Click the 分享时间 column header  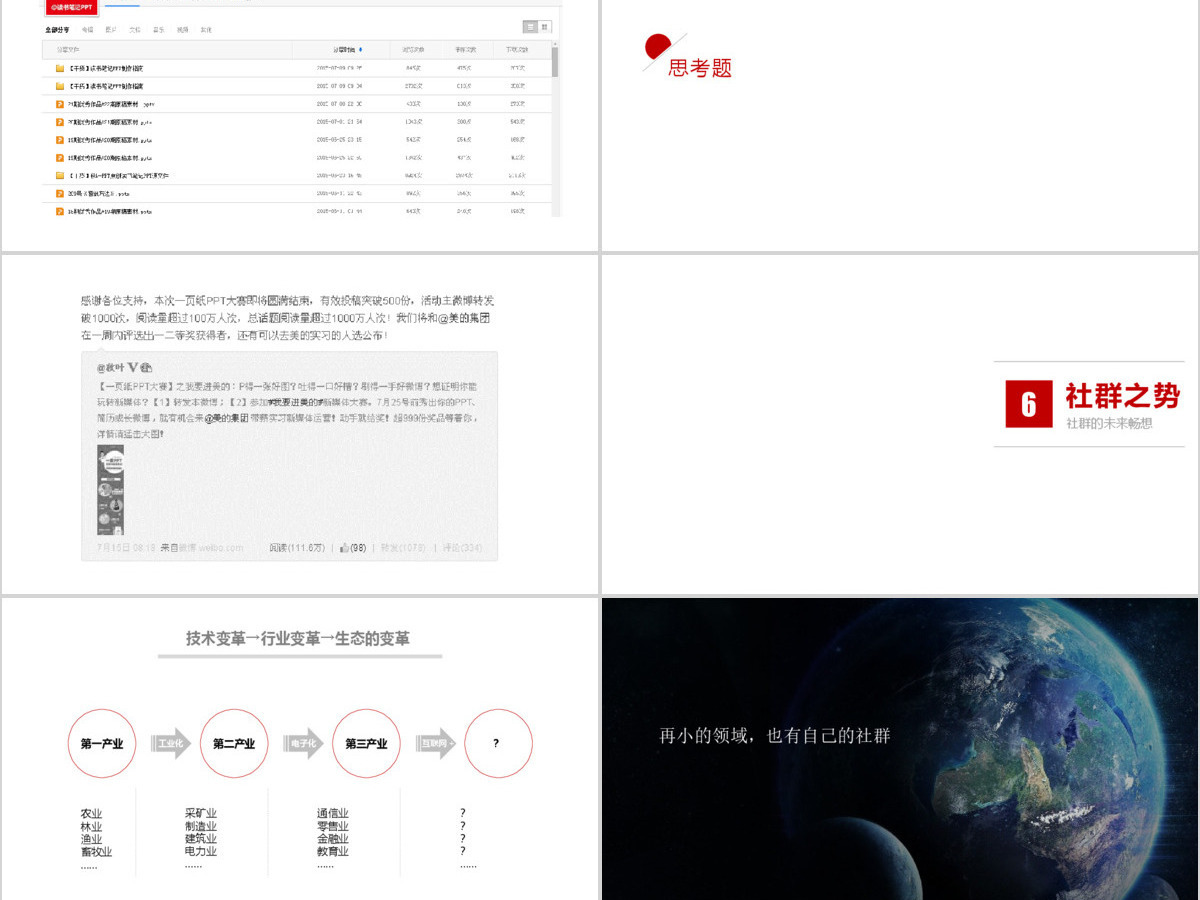[x=344, y=49]
